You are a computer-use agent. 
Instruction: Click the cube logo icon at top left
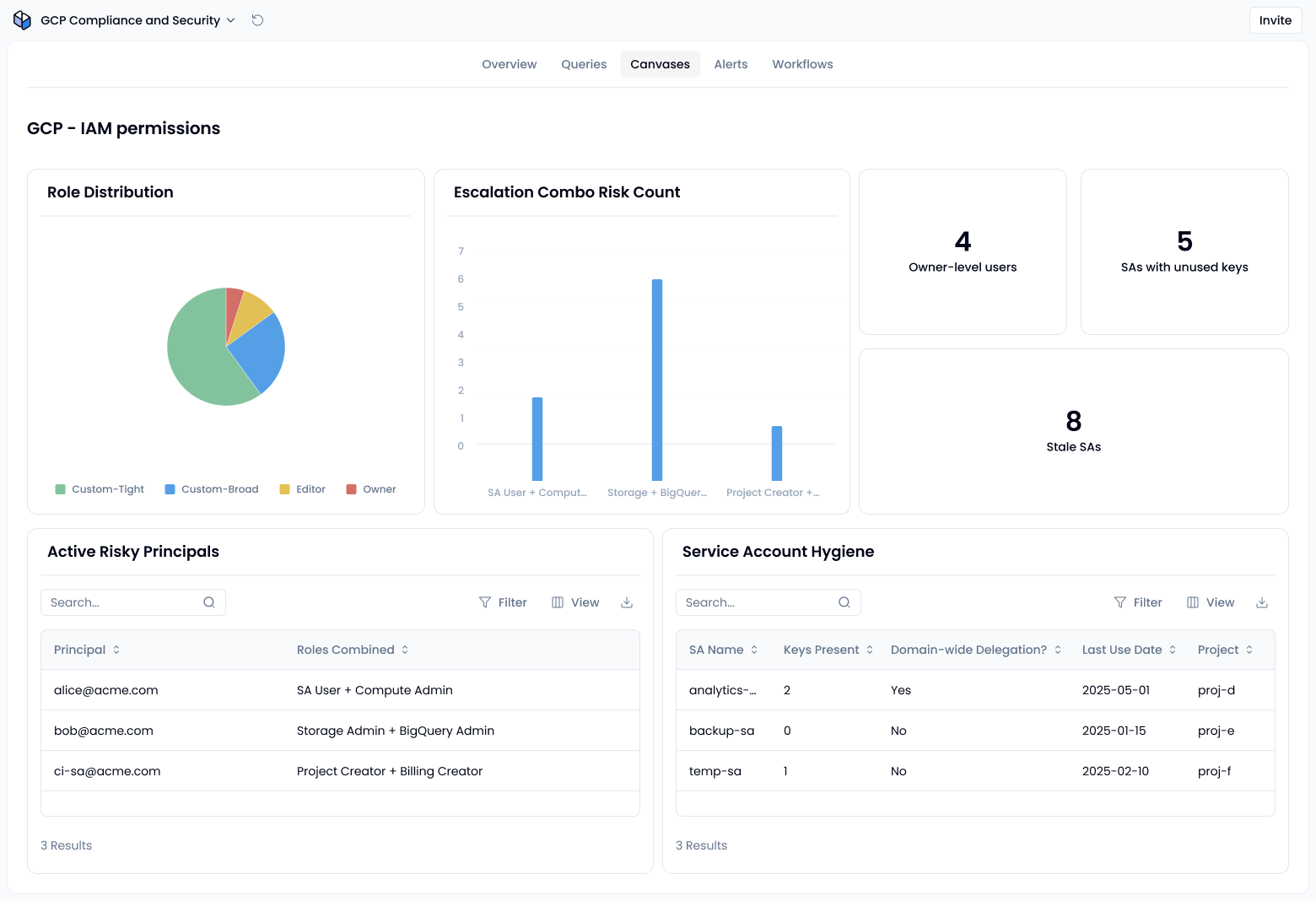(22, 20)
